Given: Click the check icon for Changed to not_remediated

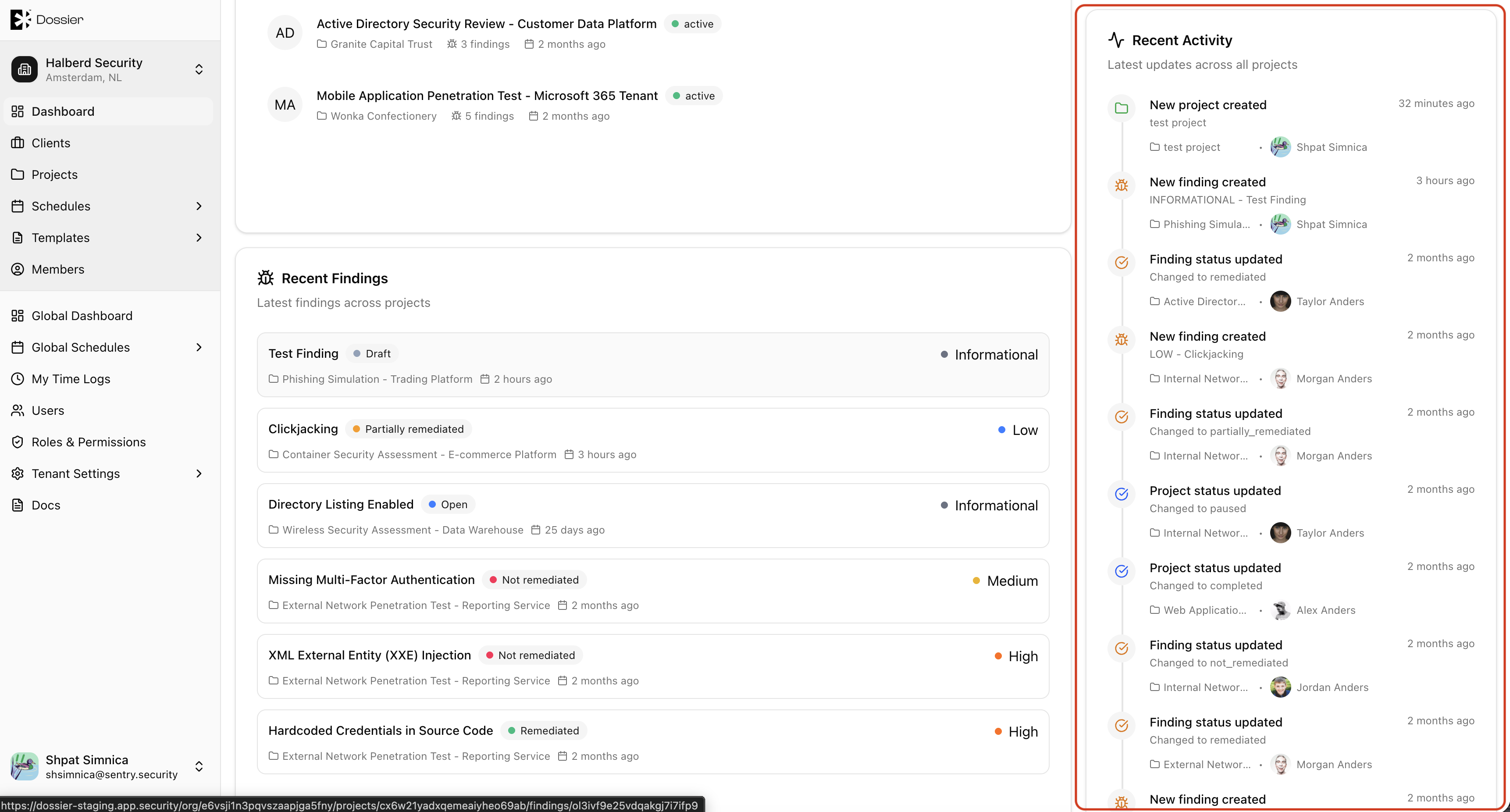Looking at the screenshot, I should click(1122, 648).
